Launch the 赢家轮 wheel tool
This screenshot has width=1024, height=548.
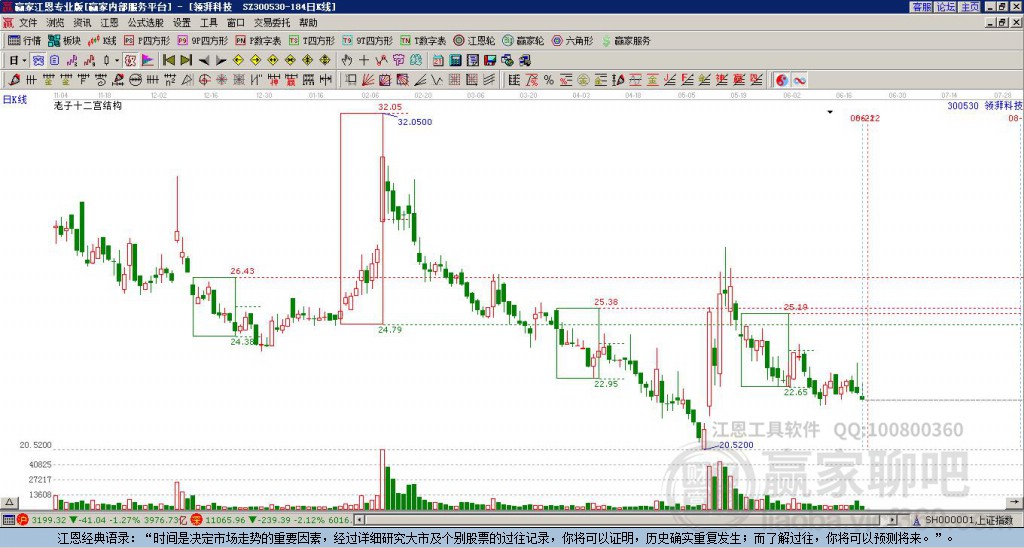click(x=523, y=40)
